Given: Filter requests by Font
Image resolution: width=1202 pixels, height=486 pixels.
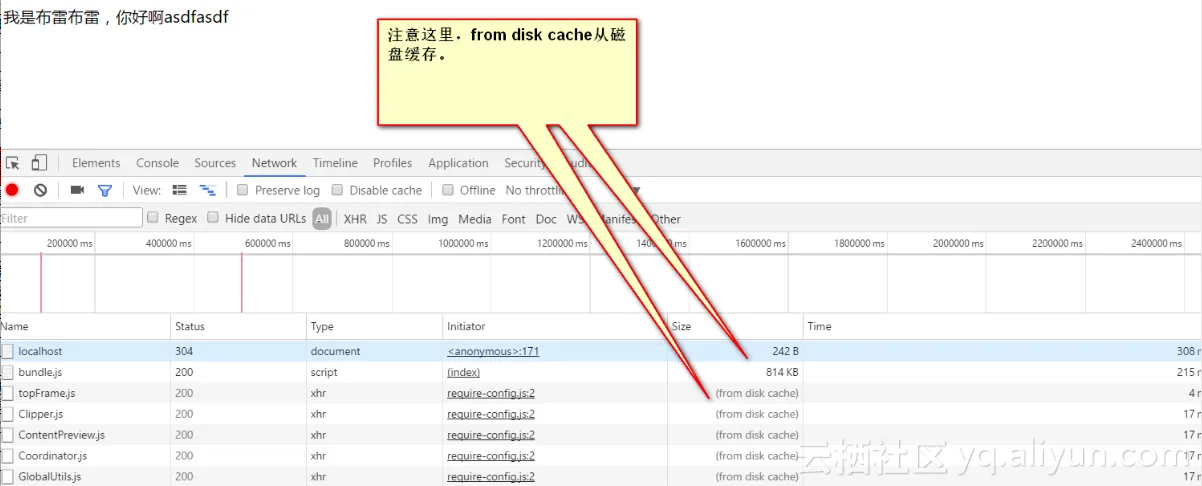Looking at the screenshot, I should point(513,219).
